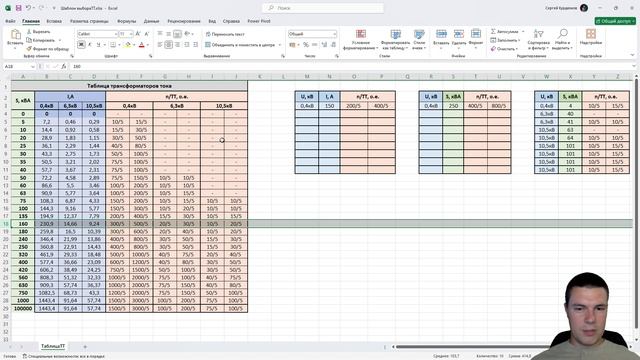Click the Автосумма sigma icon
Viewport: 640px width, 360px height.
point(493,31)
